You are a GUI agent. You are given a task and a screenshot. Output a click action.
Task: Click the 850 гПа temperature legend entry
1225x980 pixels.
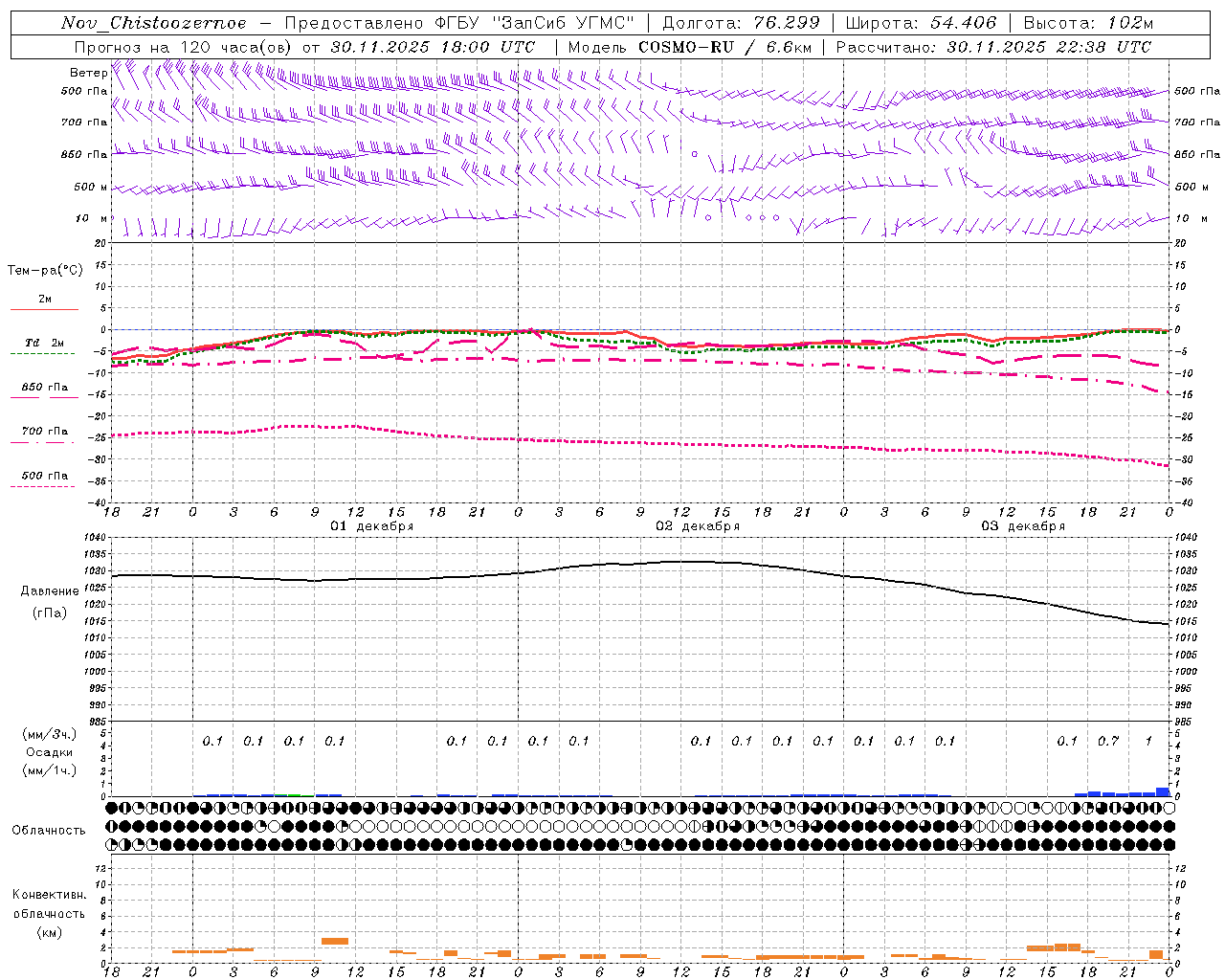44,388
